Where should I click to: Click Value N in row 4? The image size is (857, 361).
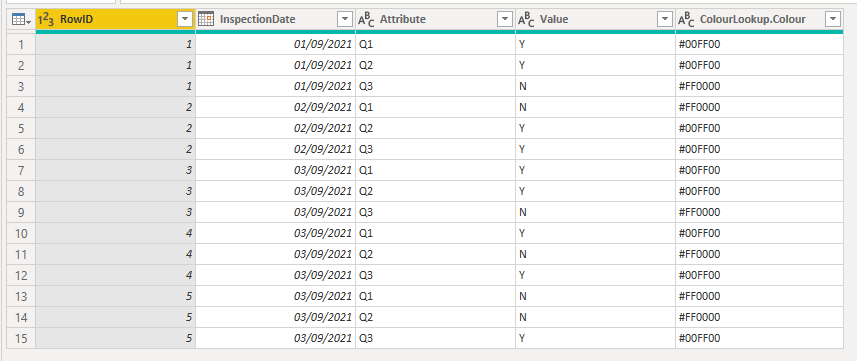595,107
